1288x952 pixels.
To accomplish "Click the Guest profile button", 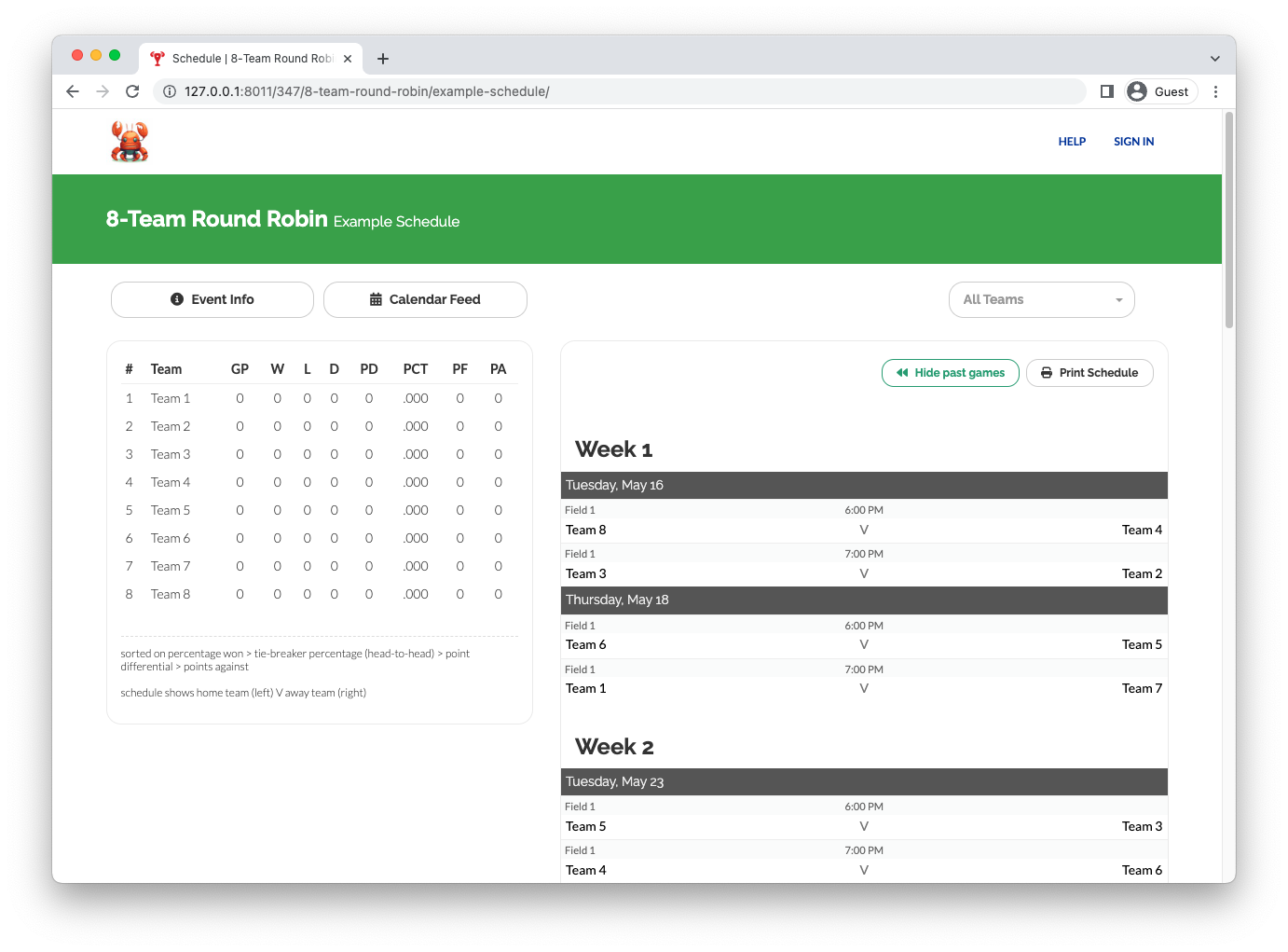I will (x=1161, y=91).
